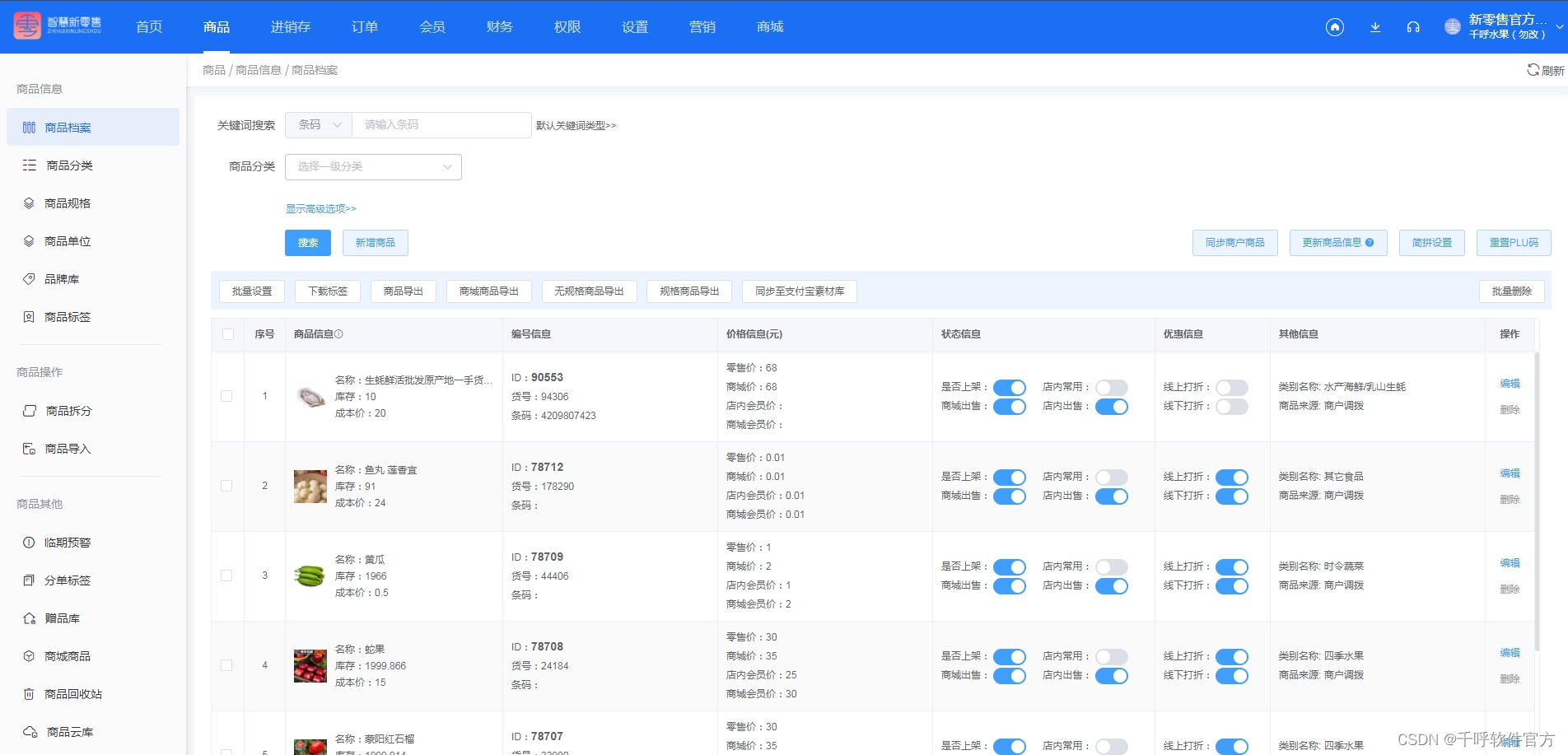Click the info icon beside 商品信息 header
Screen dimensions: 1568x755
tap(338, 334)
